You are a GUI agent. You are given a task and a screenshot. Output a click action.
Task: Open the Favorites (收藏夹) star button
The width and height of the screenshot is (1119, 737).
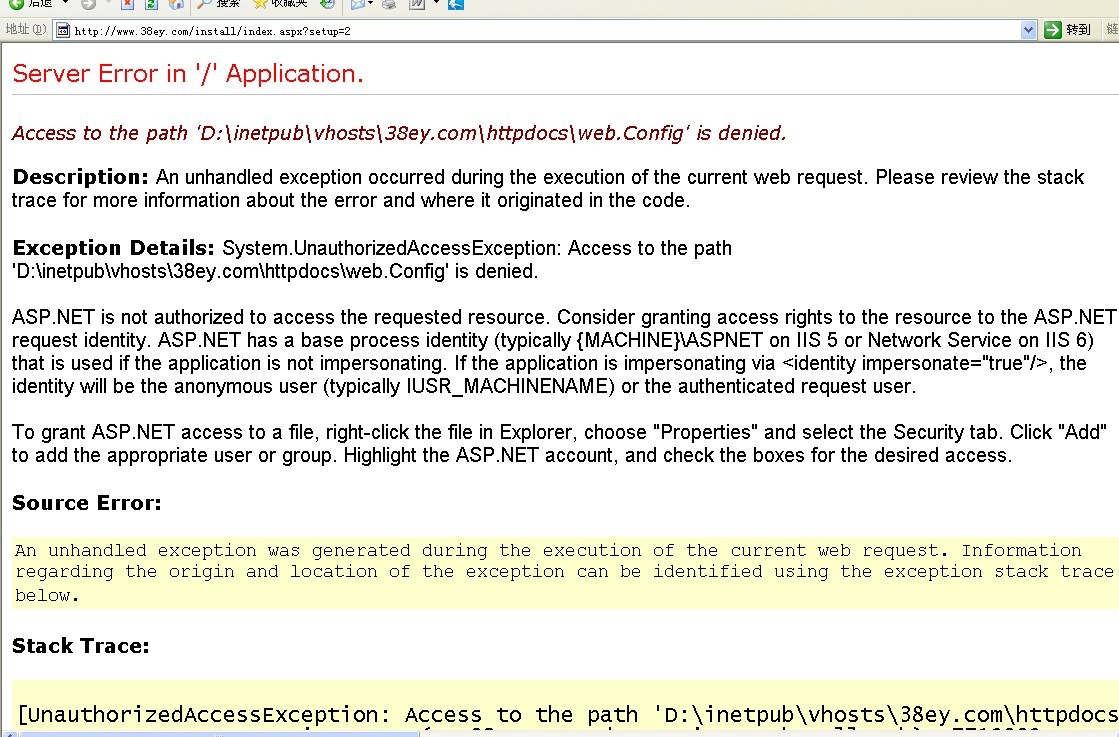pyautogui.click(x=274, y=4)
